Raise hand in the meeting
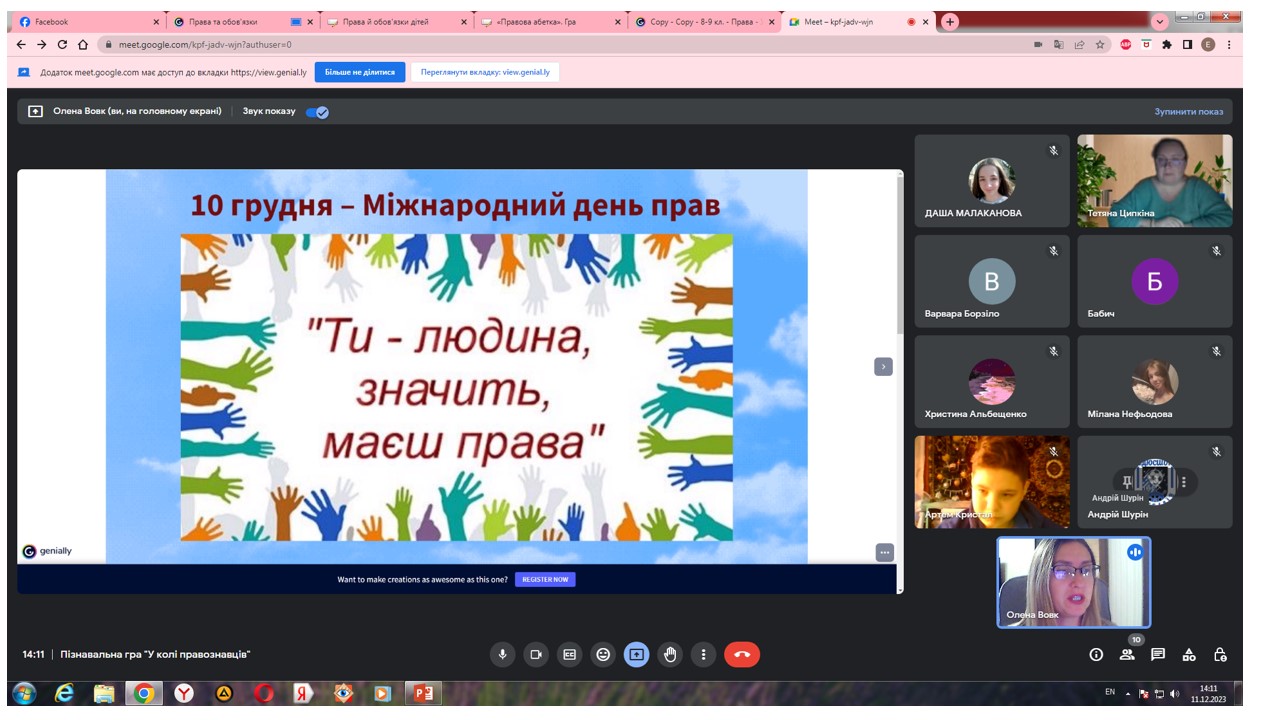The height and width of the screenshot is (720, 1280). [670, 655]
